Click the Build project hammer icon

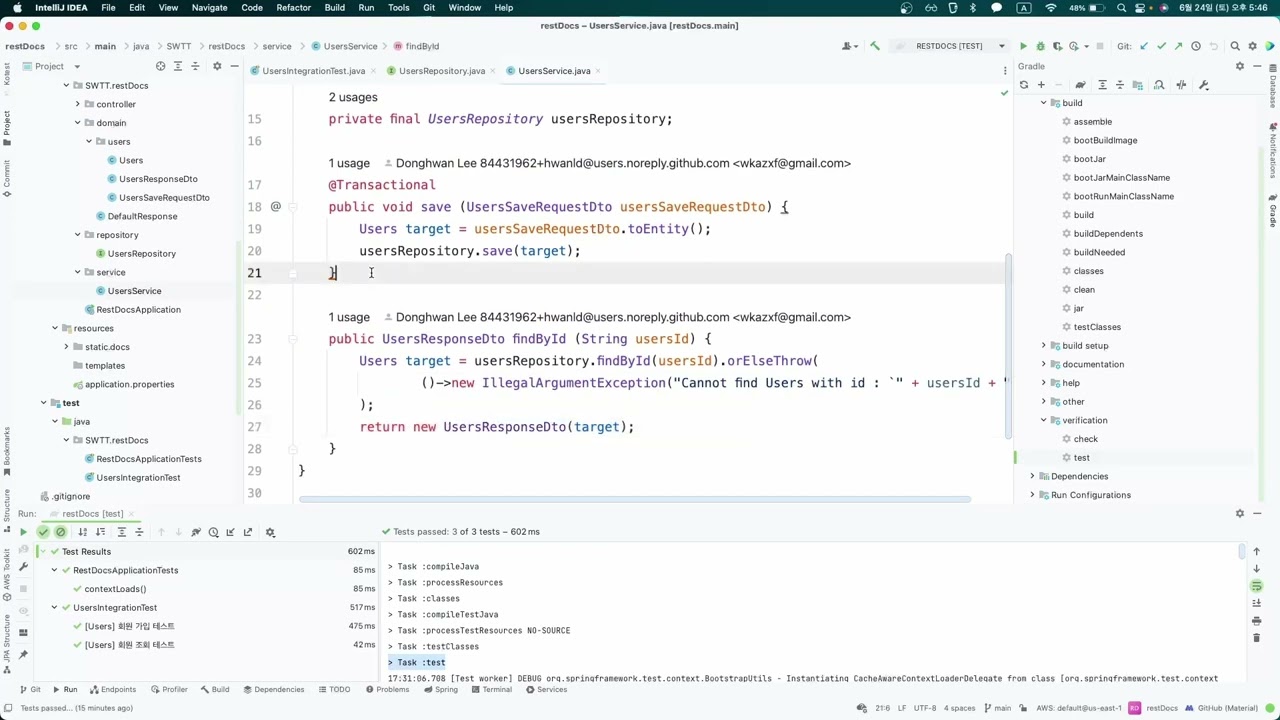pos(875,46)
